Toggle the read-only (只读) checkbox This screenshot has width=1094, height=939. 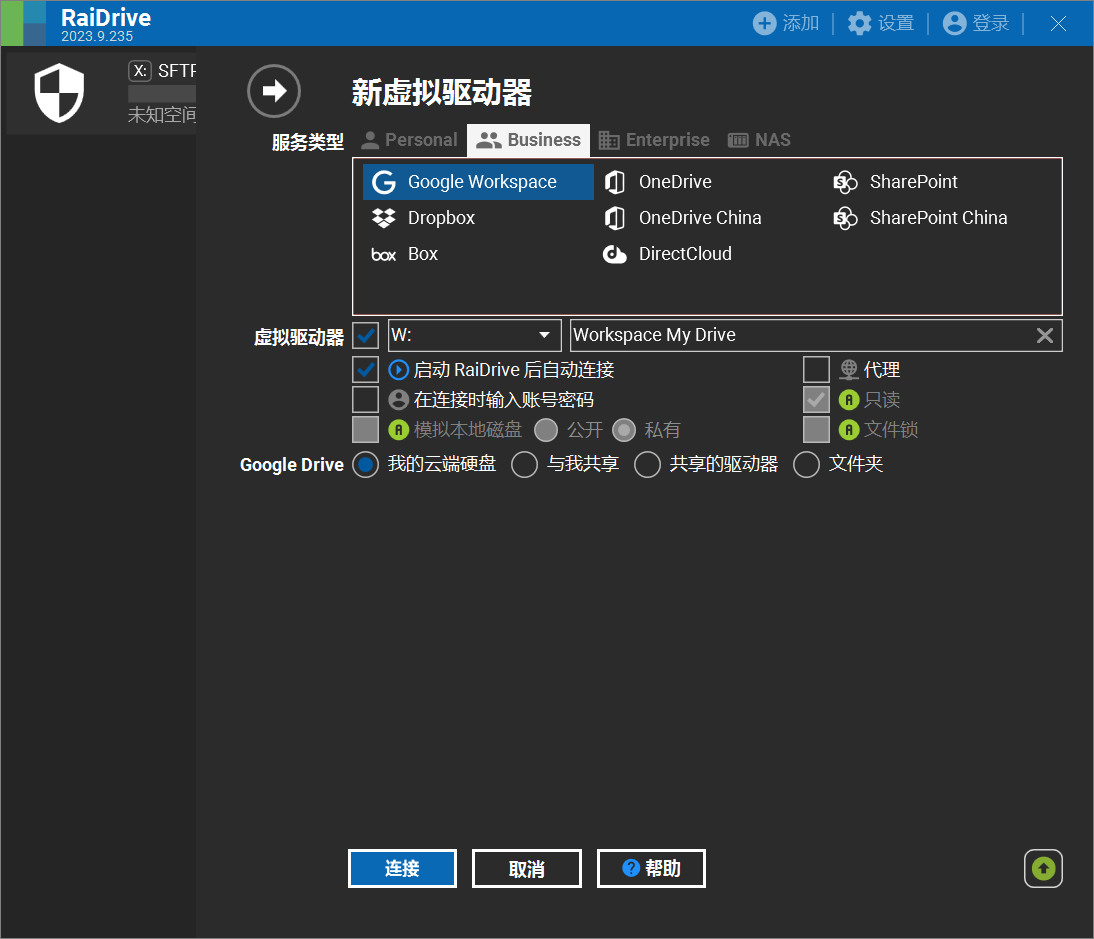pos(816,400)
